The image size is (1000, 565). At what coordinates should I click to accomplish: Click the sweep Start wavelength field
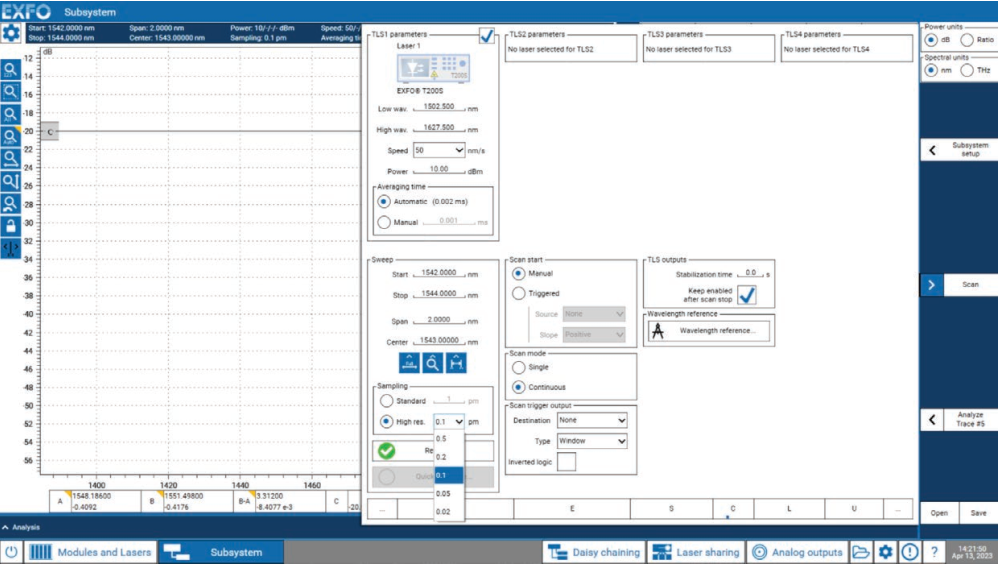point(440,273)
